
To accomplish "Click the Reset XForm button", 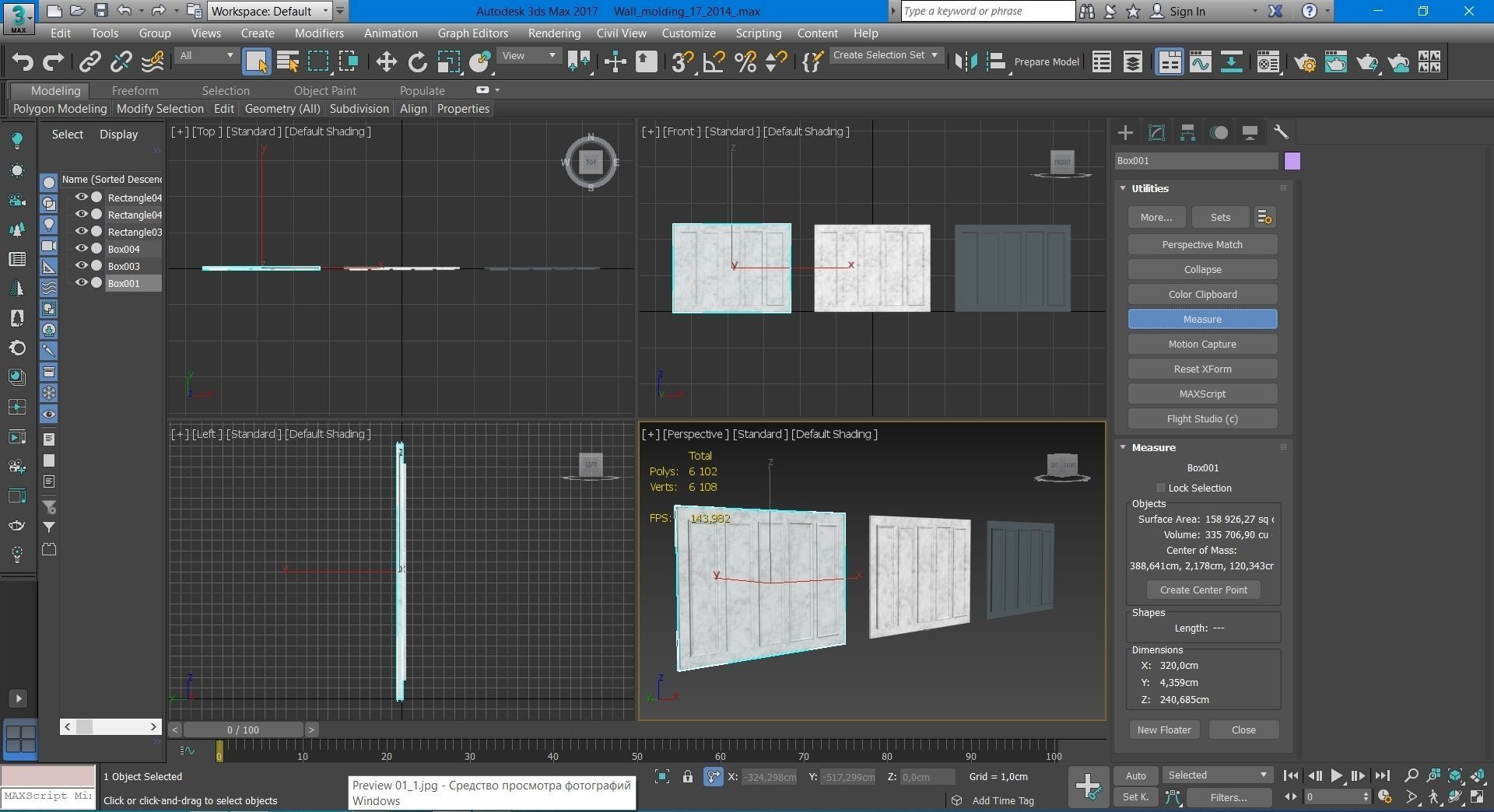I will click(x=1201, y=369).
